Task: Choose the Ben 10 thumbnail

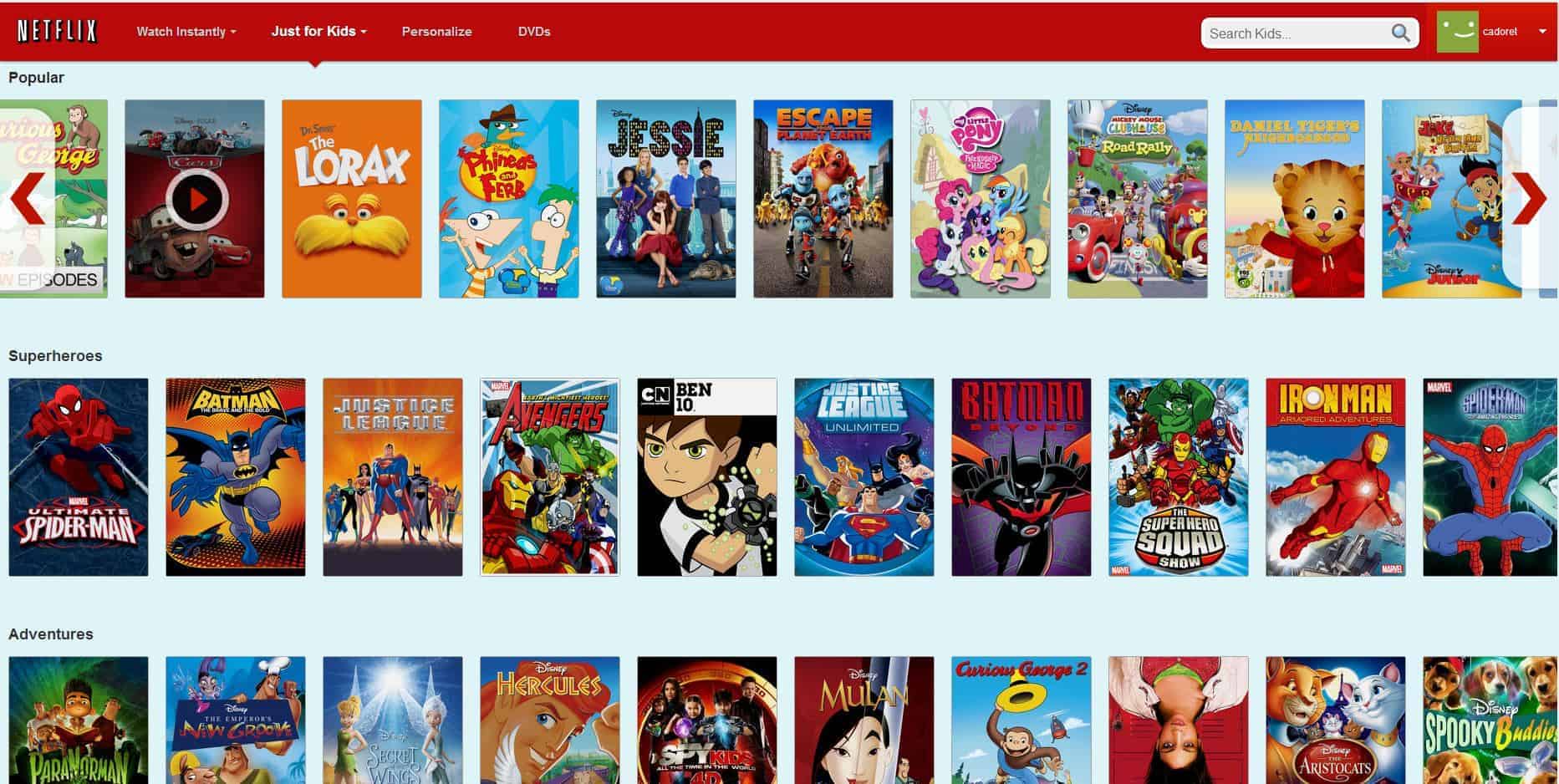Action: (x=706, y=477)
